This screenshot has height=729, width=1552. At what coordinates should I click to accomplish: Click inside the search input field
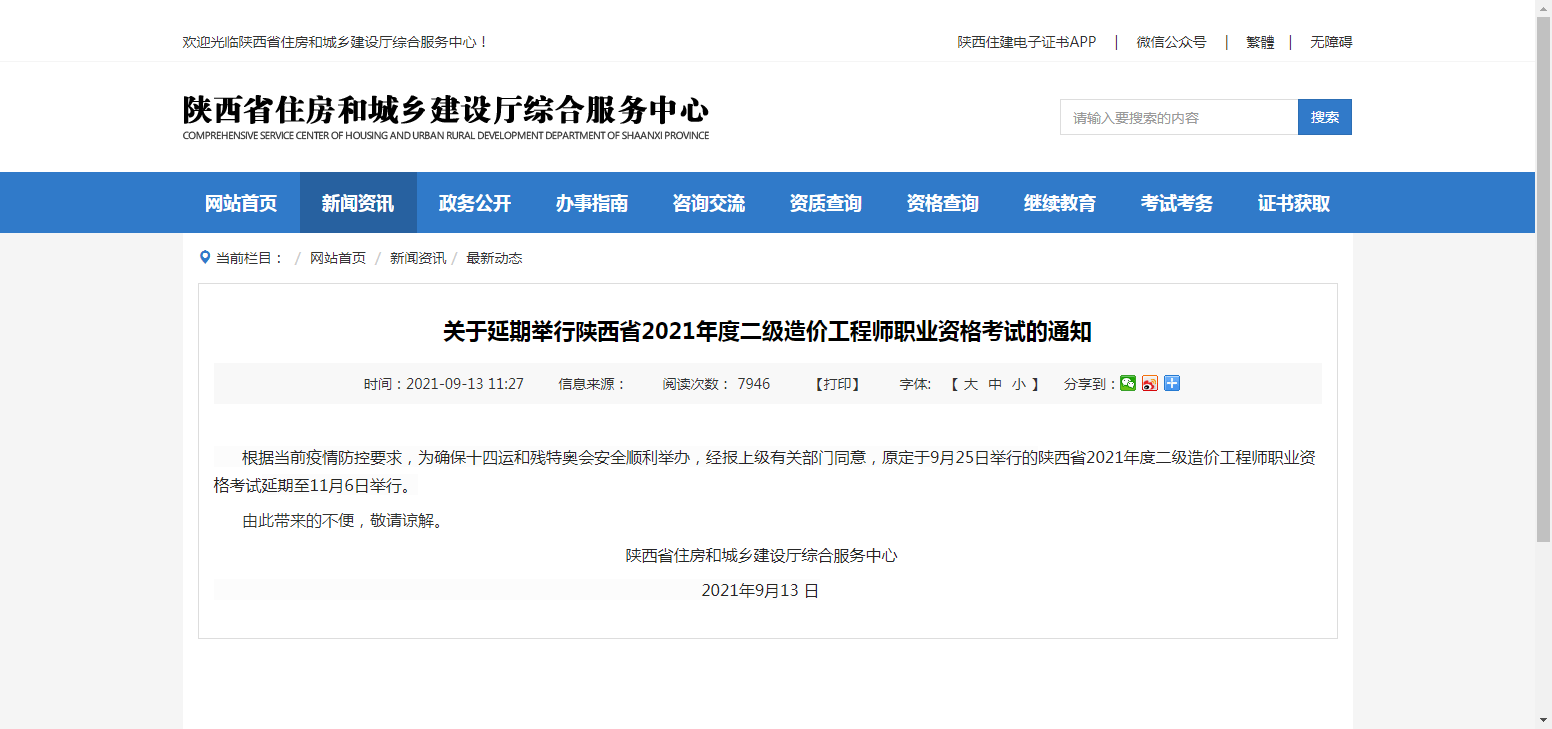pyautogui.click(x=1178, y=116)
